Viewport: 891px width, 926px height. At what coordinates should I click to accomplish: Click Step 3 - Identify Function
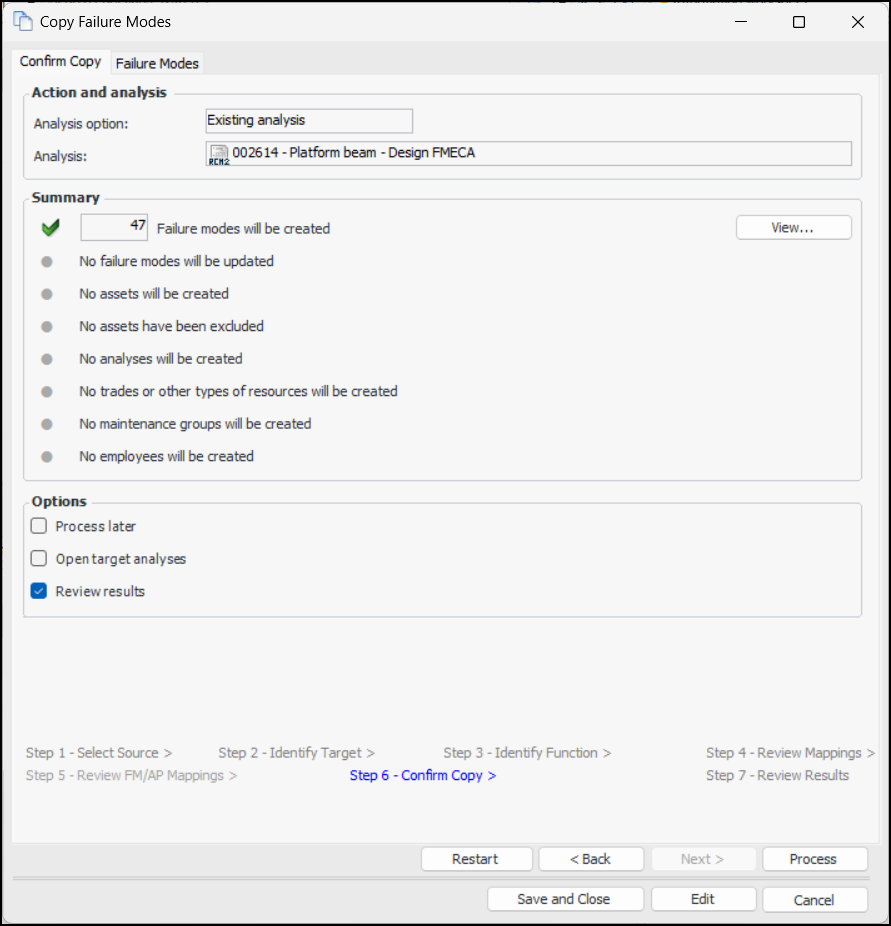click(x=527, y=752)
